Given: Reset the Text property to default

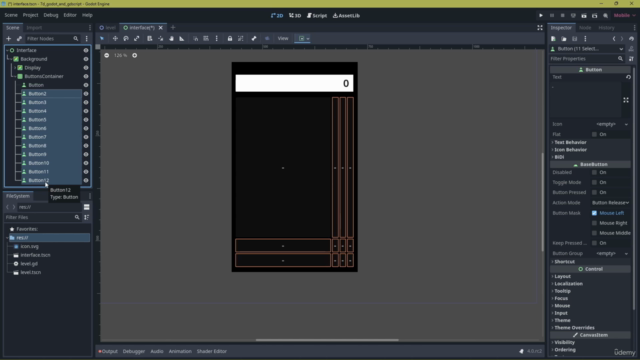Looking at the screenshot, I should (628, 77).
